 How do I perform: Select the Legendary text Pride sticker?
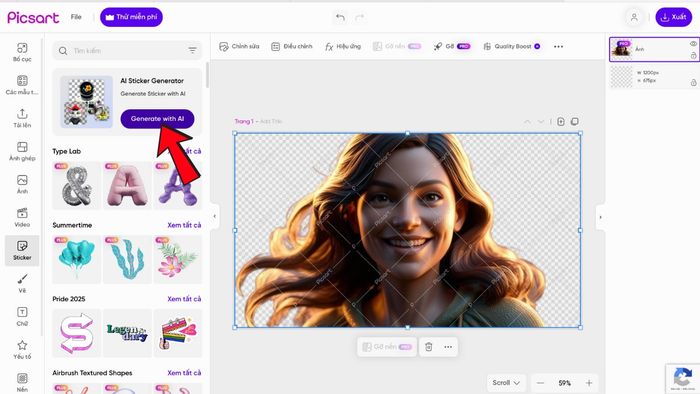[x=127, y=333]
